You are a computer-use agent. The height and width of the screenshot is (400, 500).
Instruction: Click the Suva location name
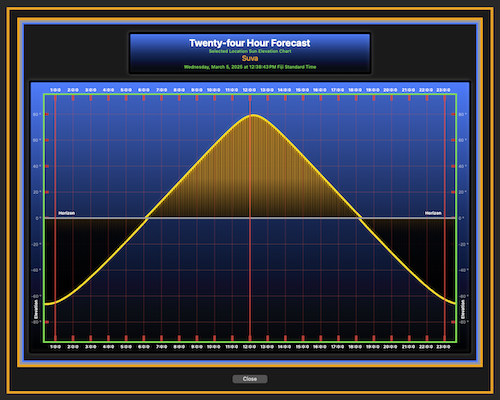(x=250, y=58)
